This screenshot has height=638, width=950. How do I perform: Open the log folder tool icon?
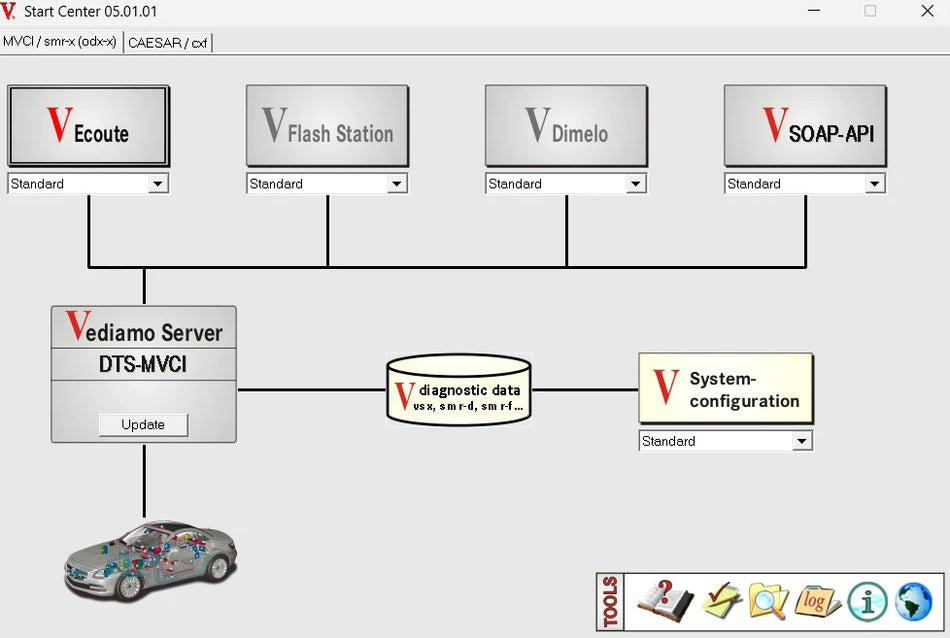tap(817, 601)
